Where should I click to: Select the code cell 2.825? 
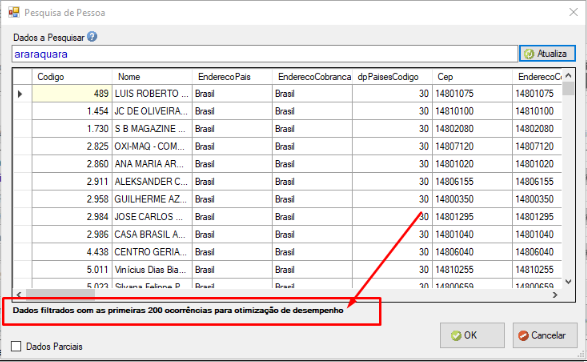pos(72,146)
